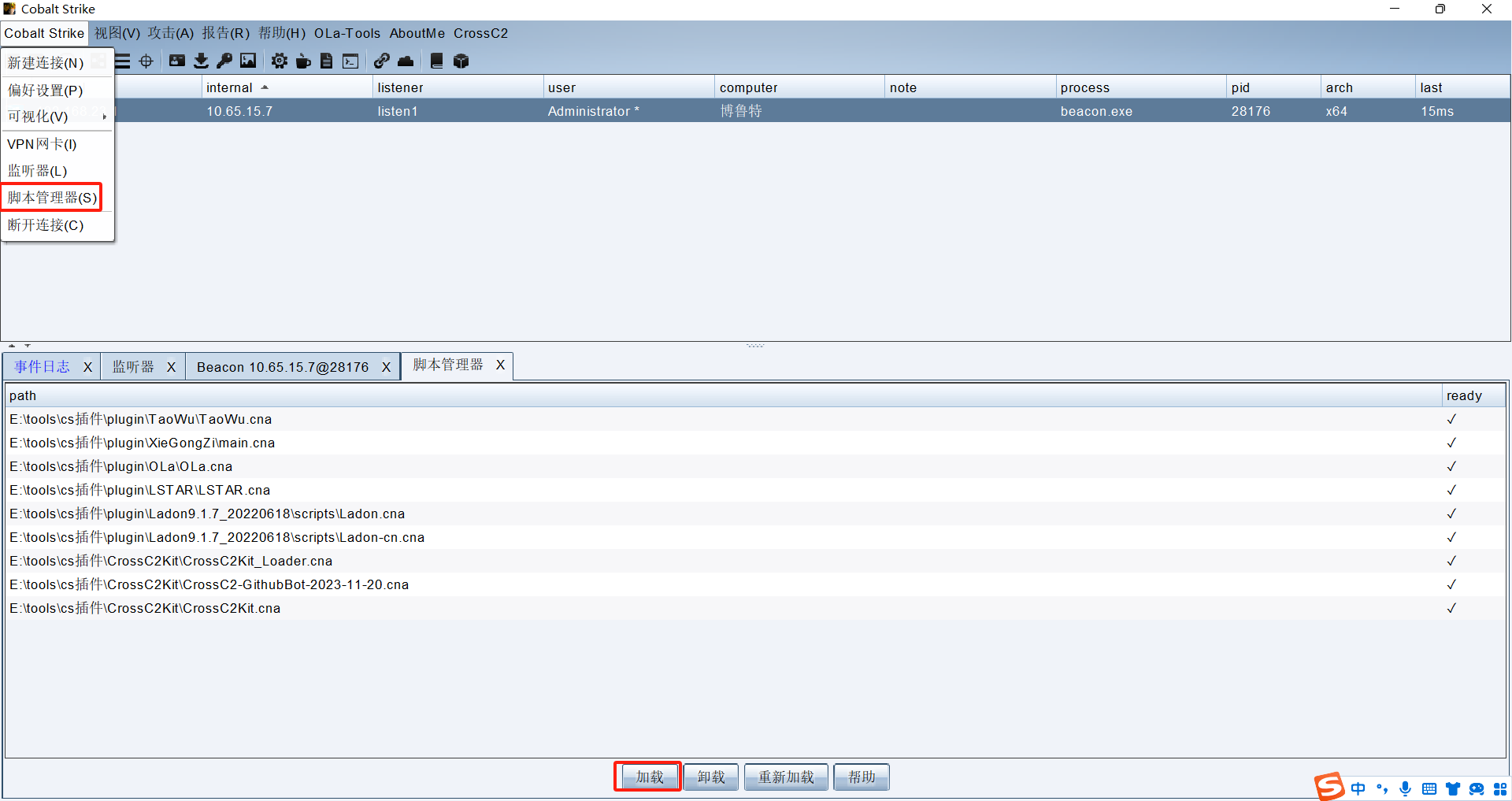Open the 报告(R) menu
Image resolution: width=1512 pixels, height=801 pixels.
tap(226, 33)
